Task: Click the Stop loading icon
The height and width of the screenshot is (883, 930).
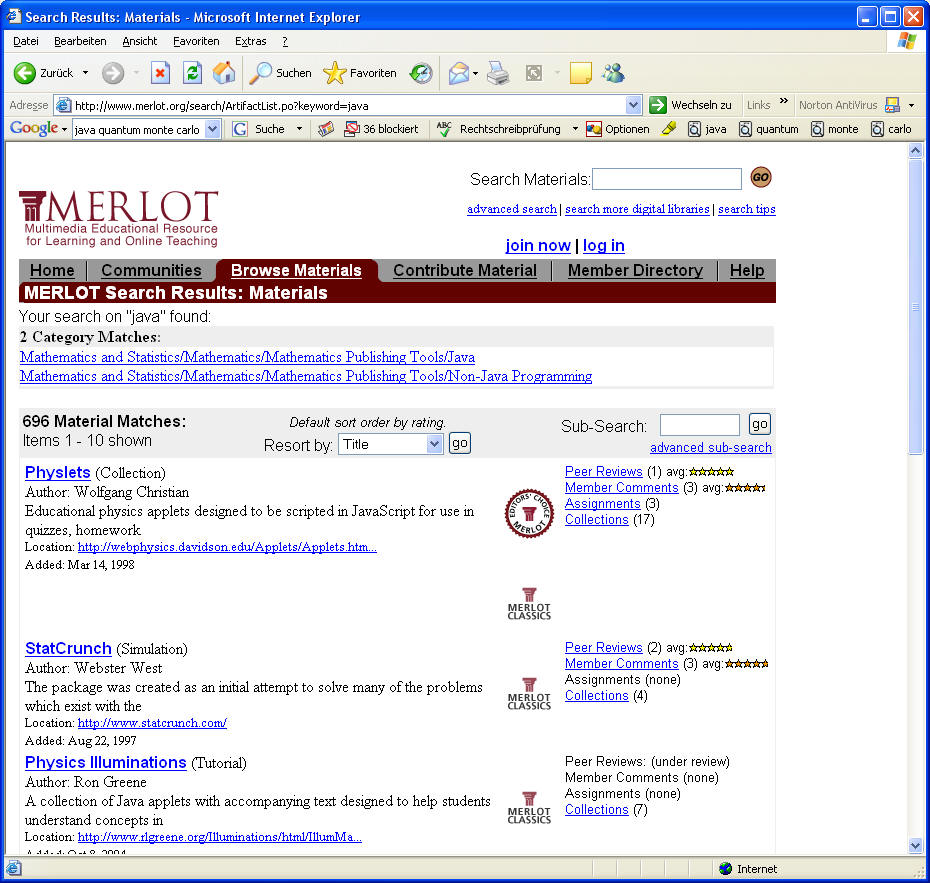Action: (160, 73)
